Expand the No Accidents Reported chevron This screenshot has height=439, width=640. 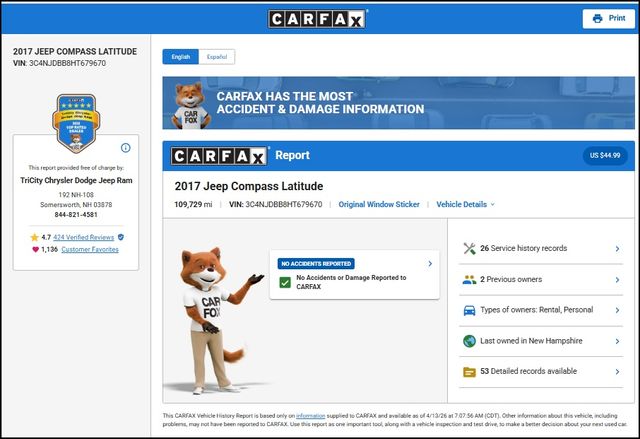430,264
